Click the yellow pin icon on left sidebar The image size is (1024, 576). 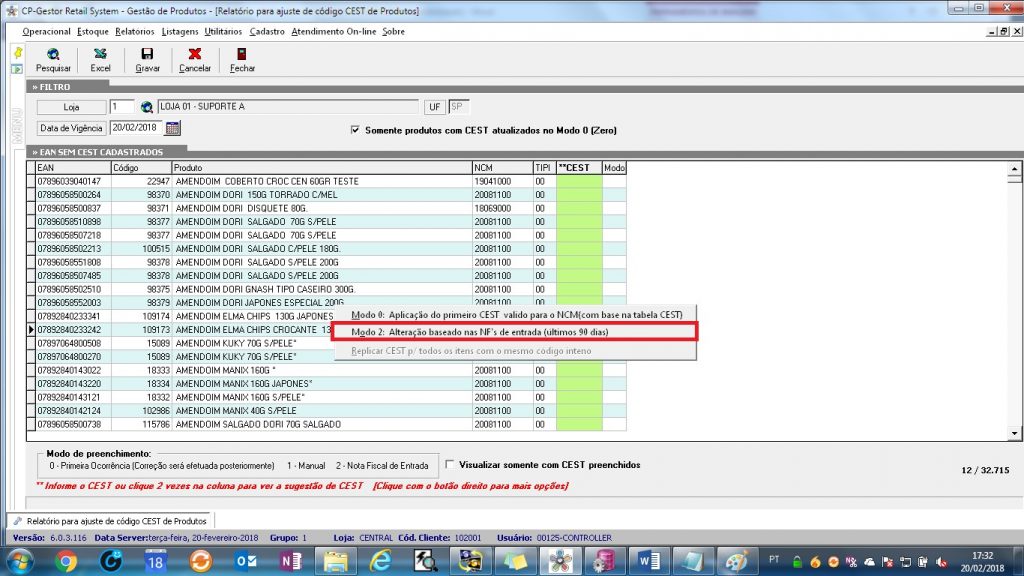click(17, 52)
